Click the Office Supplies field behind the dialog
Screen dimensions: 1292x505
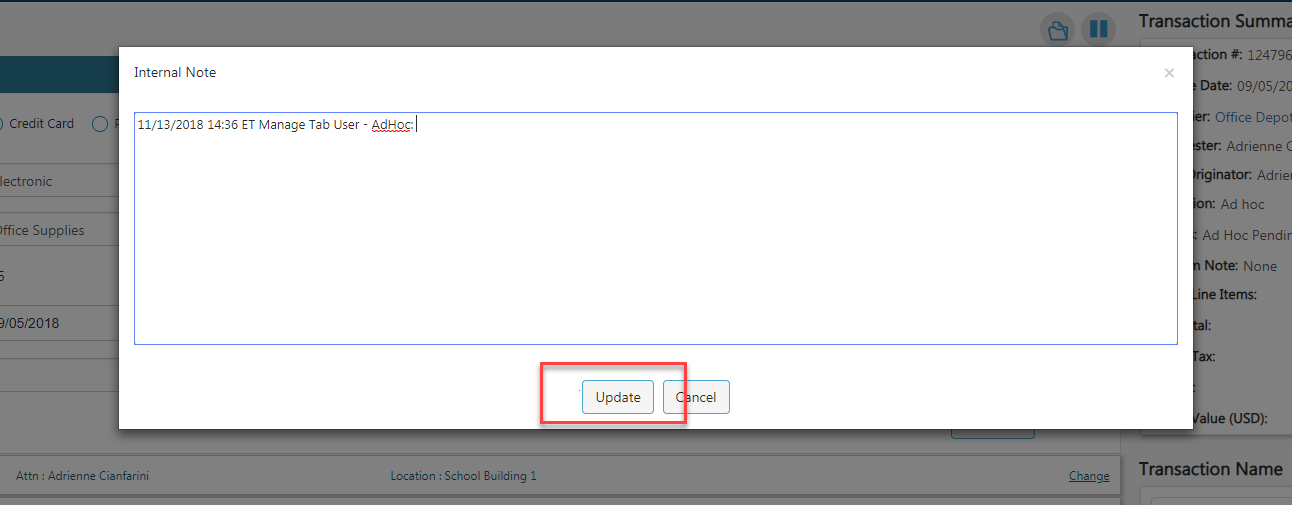(x=59, y=230)
